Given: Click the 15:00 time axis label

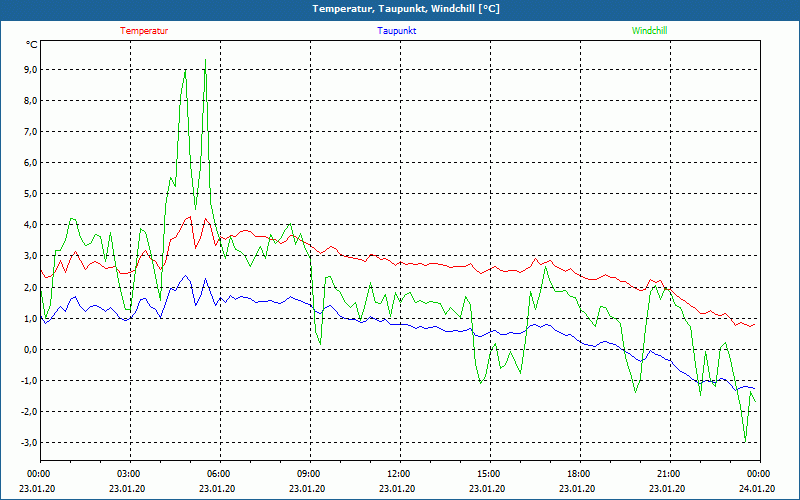Looking at the screenshot, I should (490, 473).
